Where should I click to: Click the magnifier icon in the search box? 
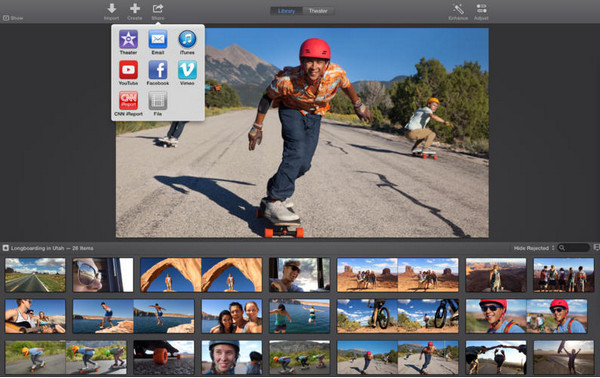pos(562,248)
